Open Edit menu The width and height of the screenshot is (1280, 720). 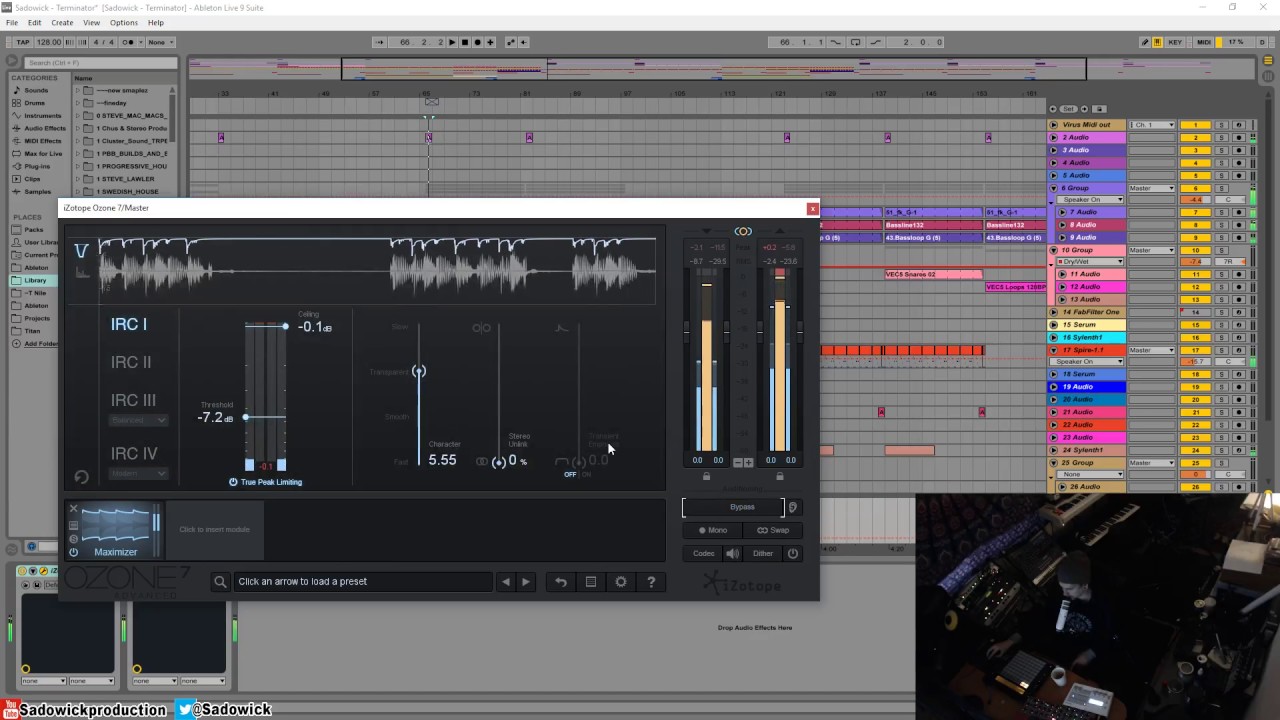coord(35,22)
